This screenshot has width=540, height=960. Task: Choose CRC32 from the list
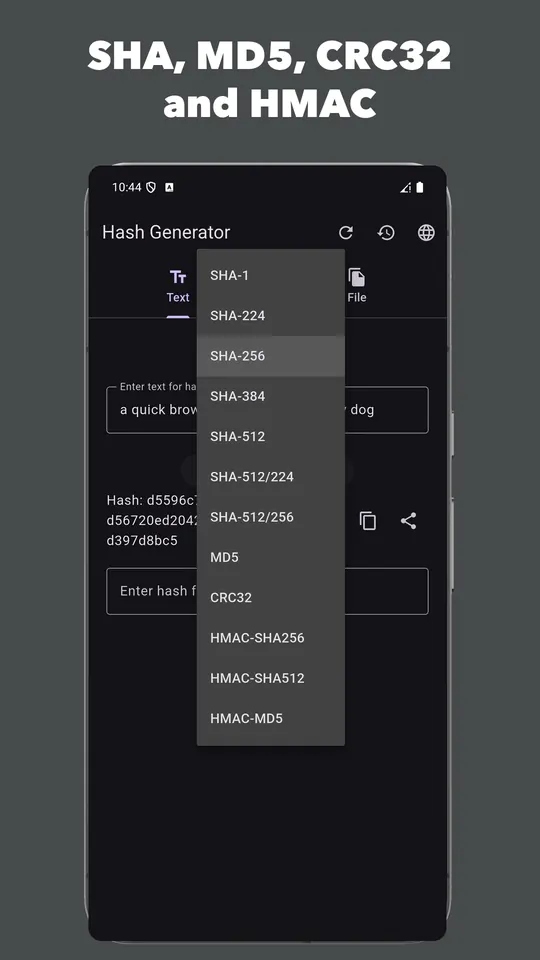click(271, 598)
